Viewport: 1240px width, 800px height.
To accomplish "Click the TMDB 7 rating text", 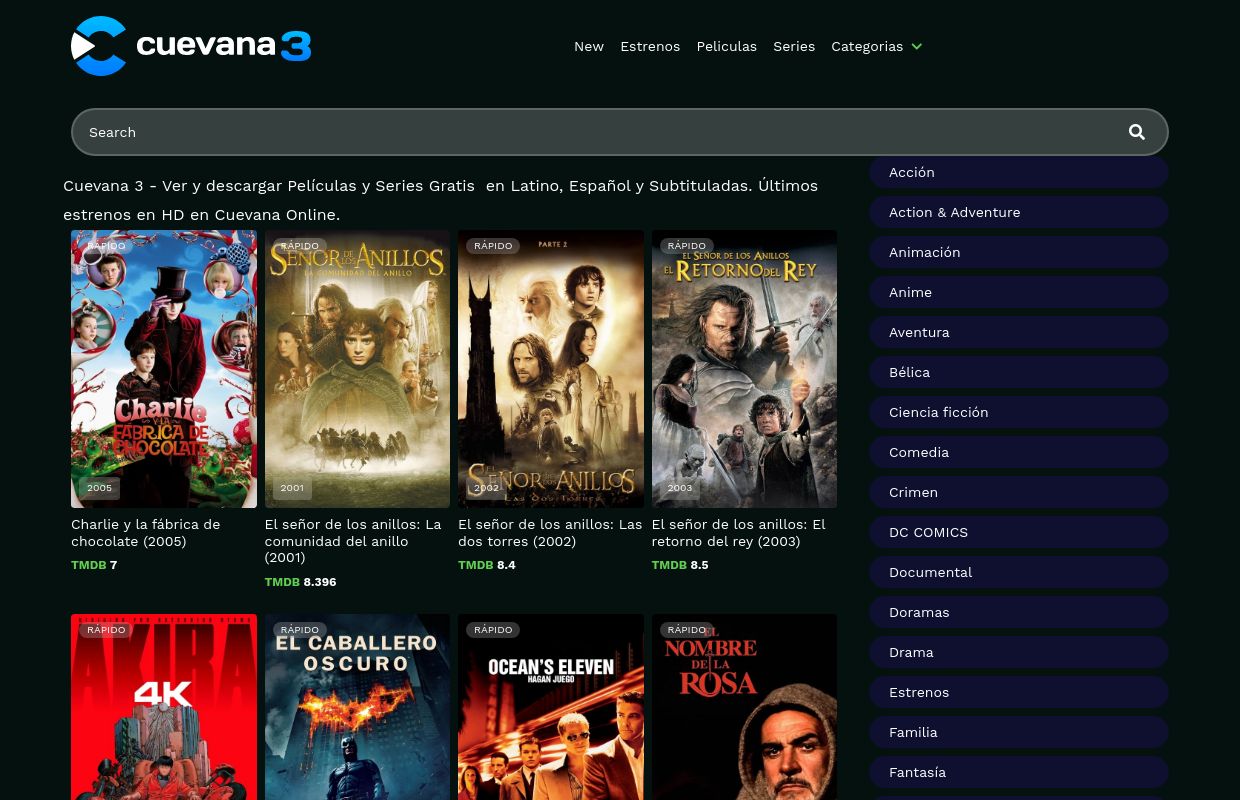I will click(94, 565).
